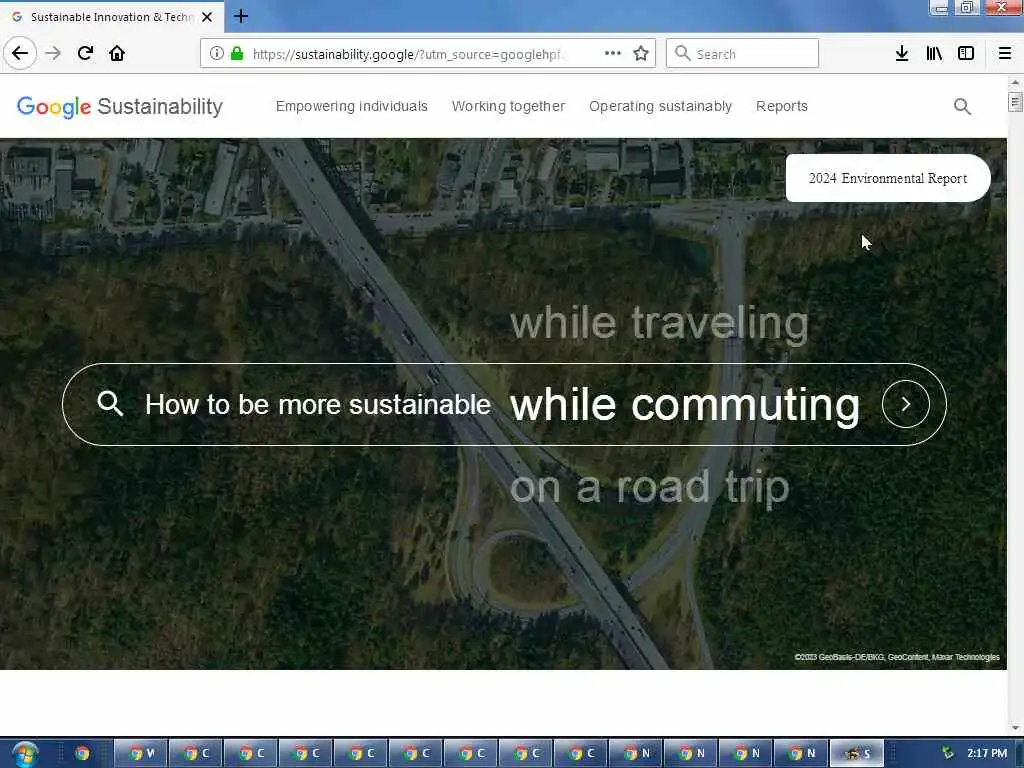The image size is (1024, 768).
Task: Click the scrollbar up arrow
Action: click(1015, 82)
